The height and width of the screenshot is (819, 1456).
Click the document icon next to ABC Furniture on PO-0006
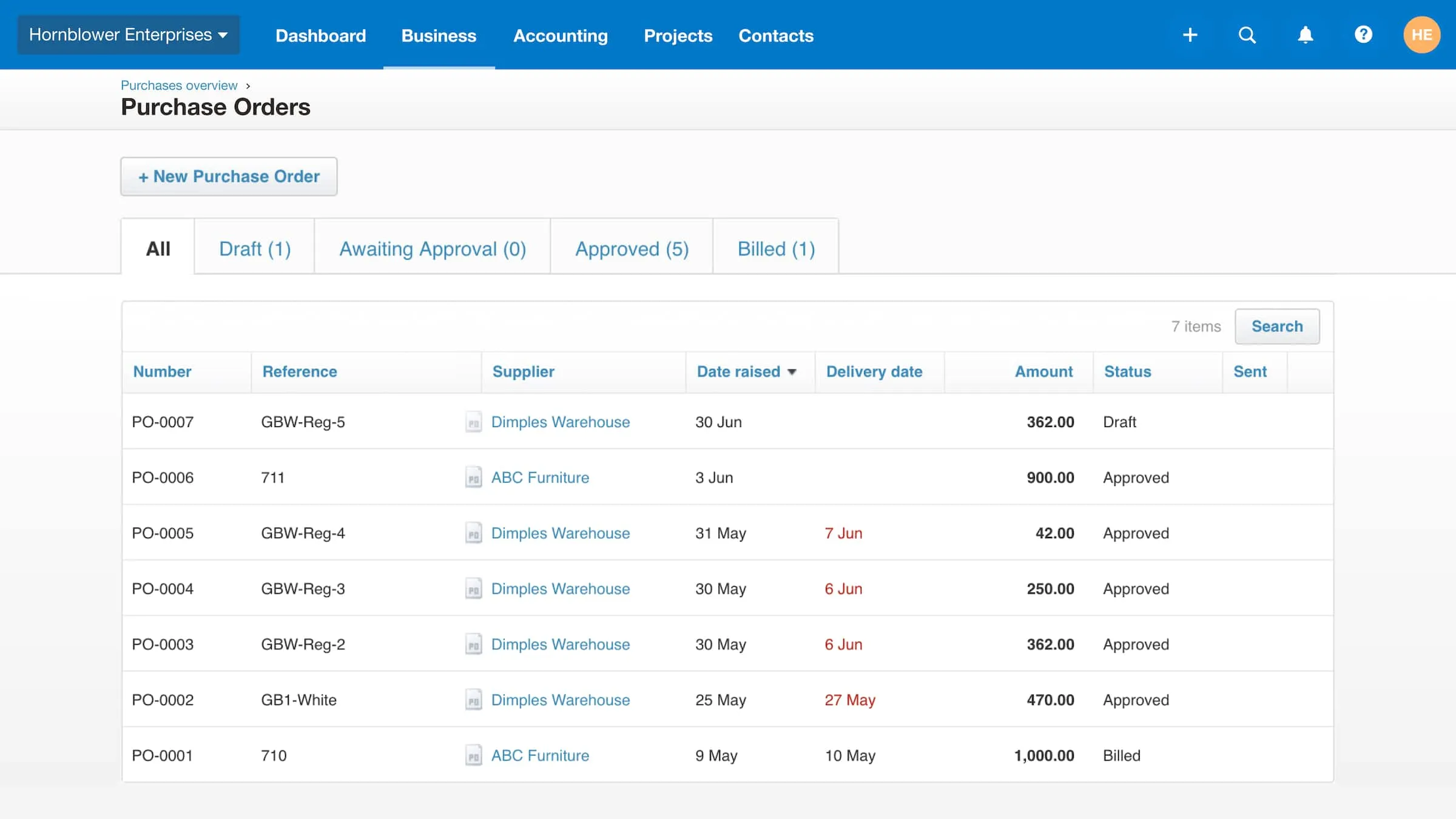[x=474, y=477]
